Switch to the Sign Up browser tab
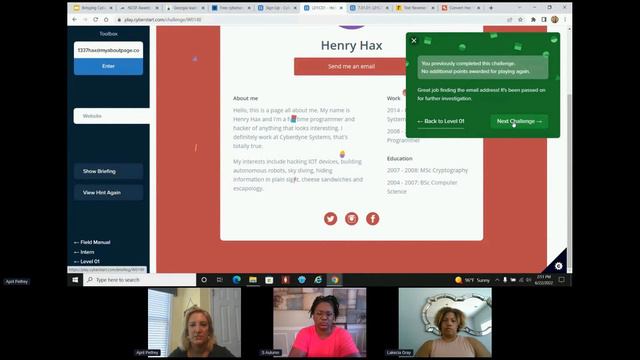Image resolution: width=640 pixels, height=360 pixels. (x=277, y=8)
